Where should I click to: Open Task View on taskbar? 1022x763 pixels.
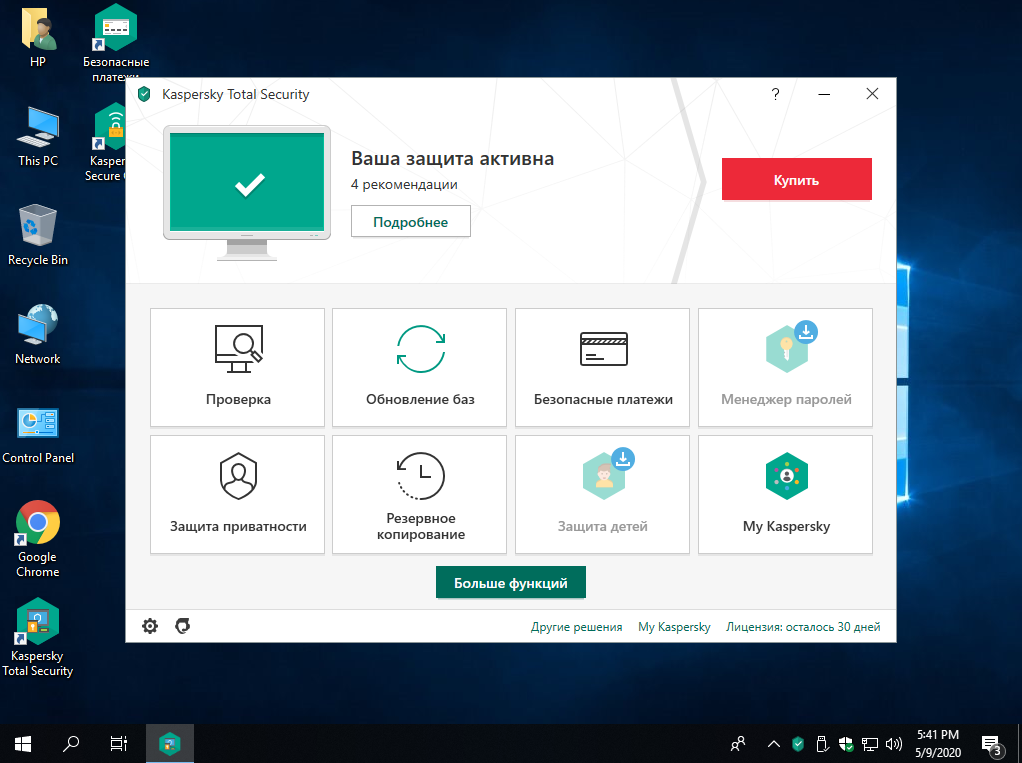(x=119, y=743)
